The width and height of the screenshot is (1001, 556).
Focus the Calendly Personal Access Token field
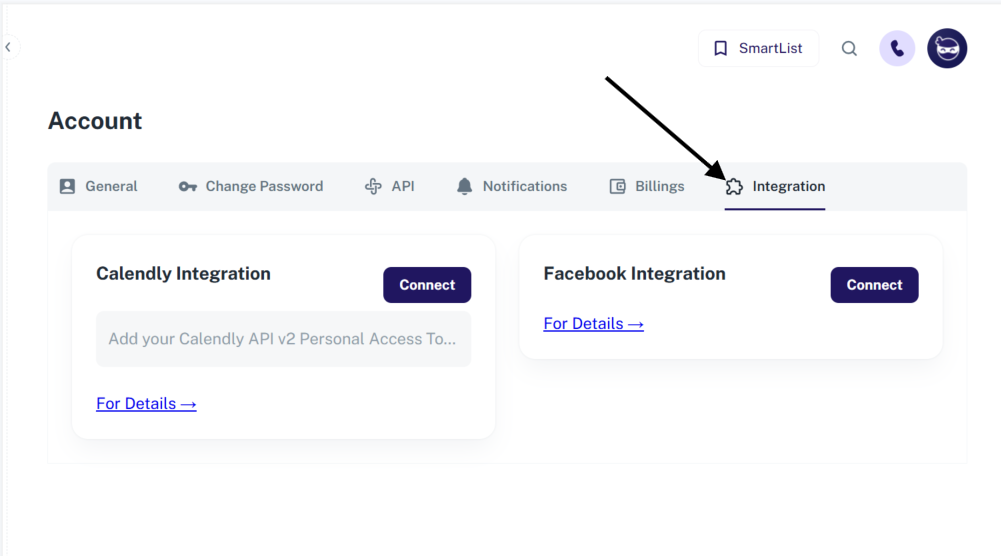pos(283,339)
